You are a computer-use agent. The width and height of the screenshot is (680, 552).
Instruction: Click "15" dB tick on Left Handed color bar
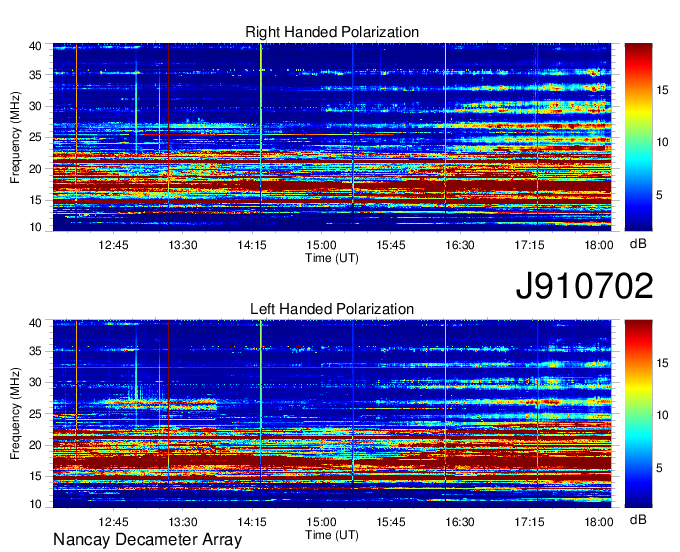(662, 363)
